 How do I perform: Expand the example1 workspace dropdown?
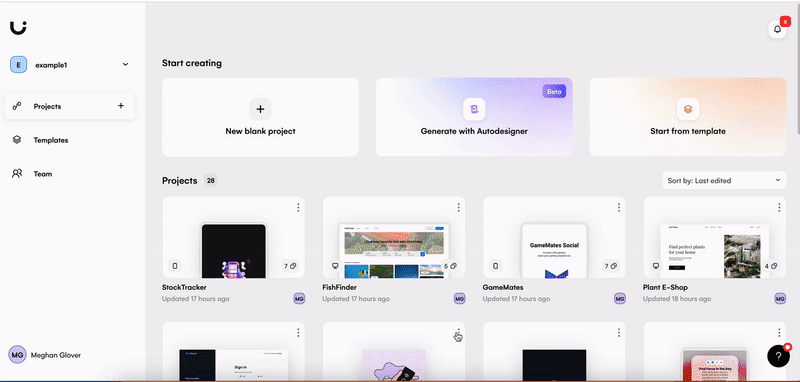[69, 65]
